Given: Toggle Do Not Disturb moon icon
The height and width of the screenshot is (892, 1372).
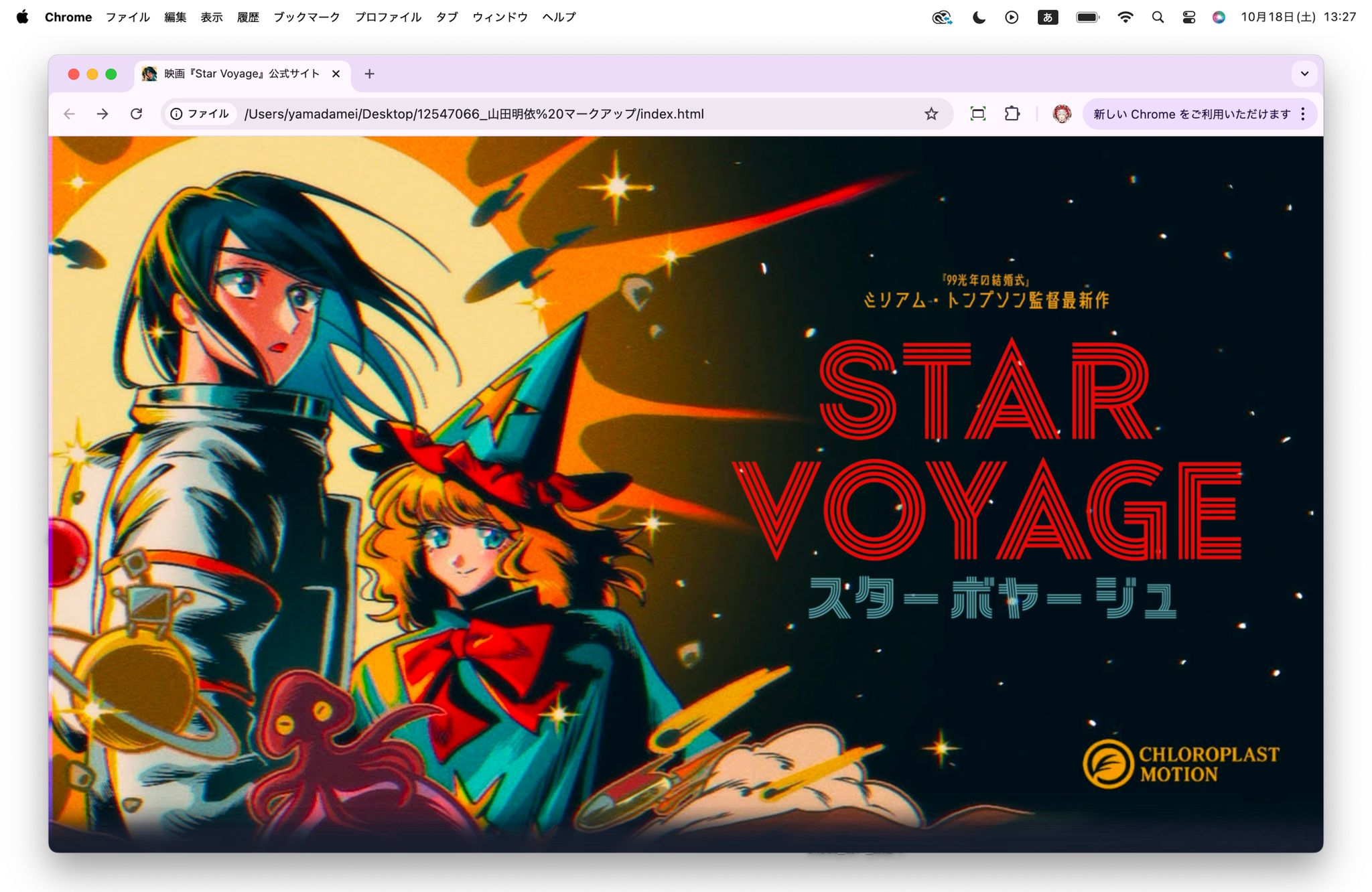Looking at the screenshot, I should click(x=979, y=17).
